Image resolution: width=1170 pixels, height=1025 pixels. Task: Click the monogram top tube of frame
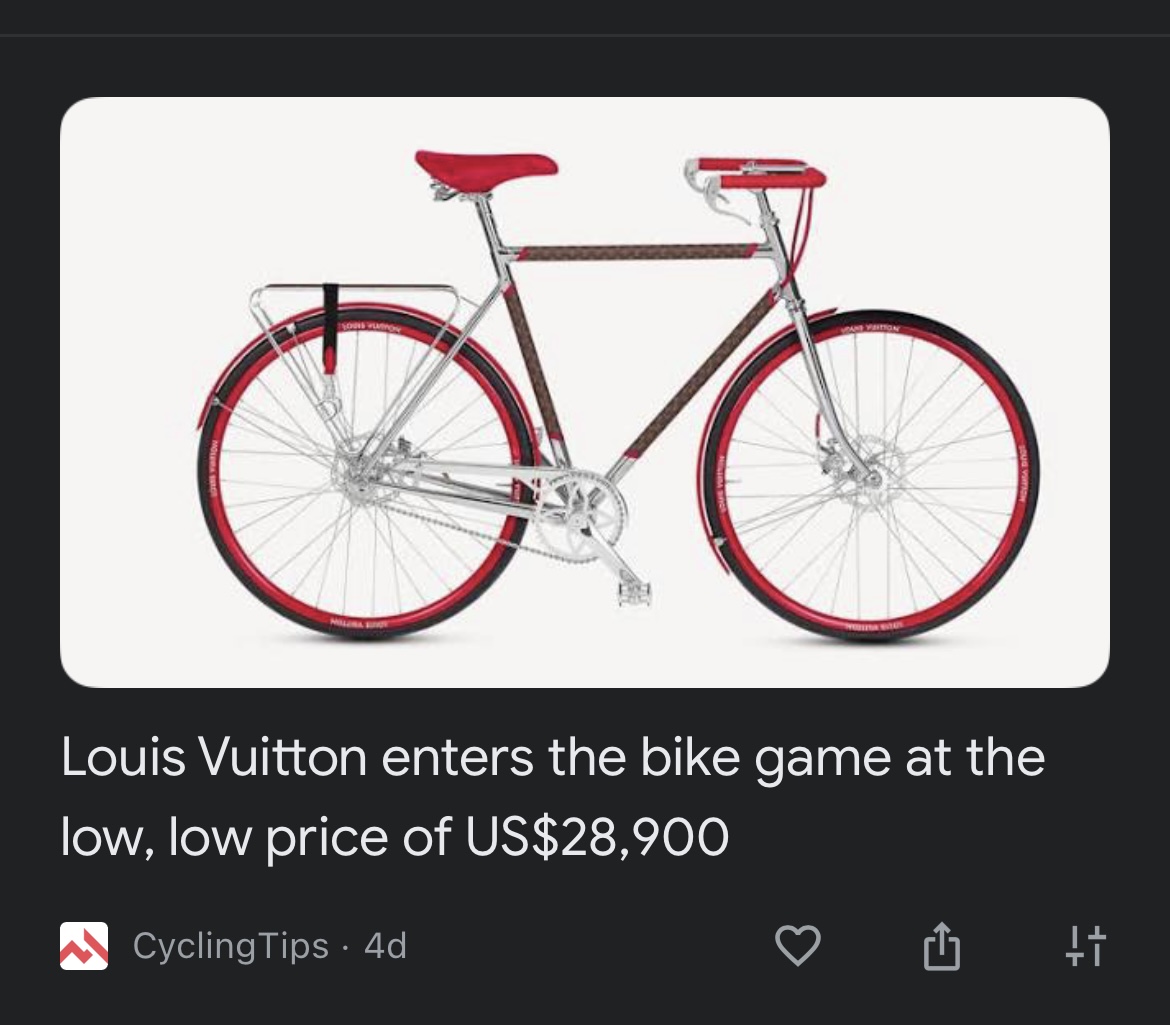click(x=636, y=252)
